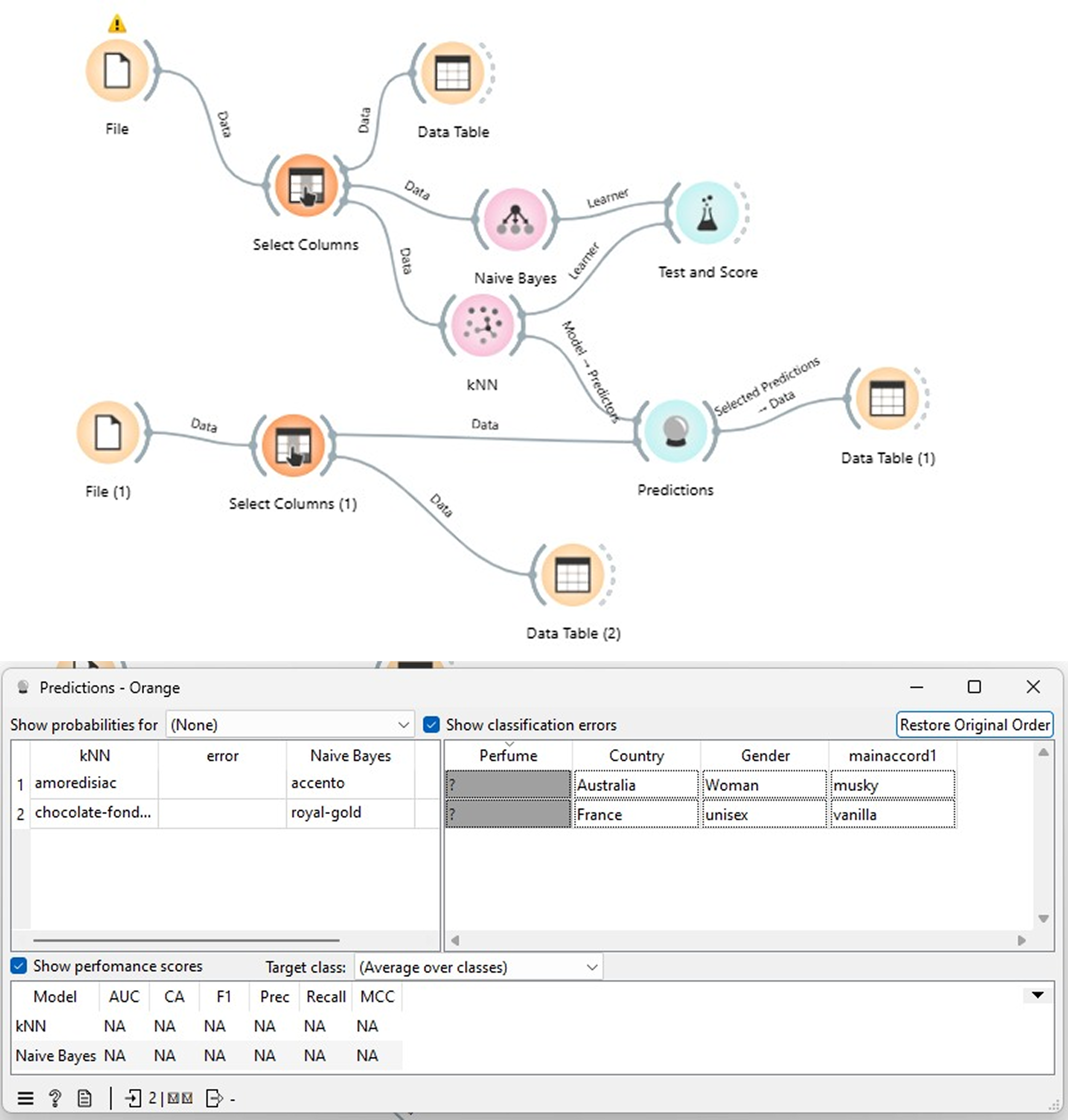
Task: Select the amoredisiac prediction cell
Action: (x=94, y=783)
